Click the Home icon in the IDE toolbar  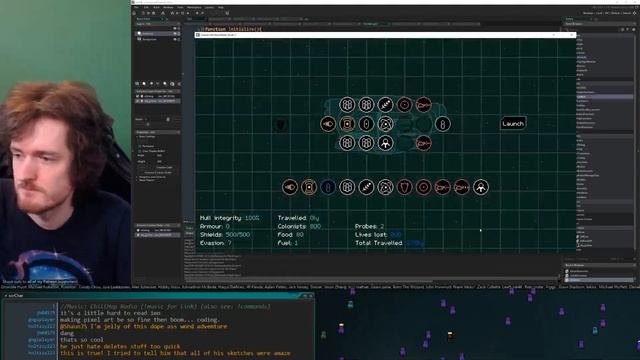(x=134, y=13)
